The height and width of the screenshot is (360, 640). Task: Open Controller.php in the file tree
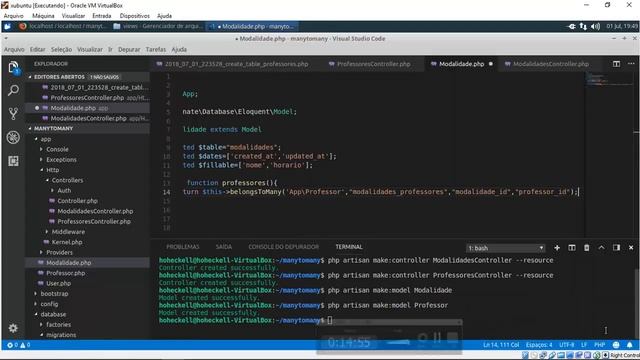(77, 201)
